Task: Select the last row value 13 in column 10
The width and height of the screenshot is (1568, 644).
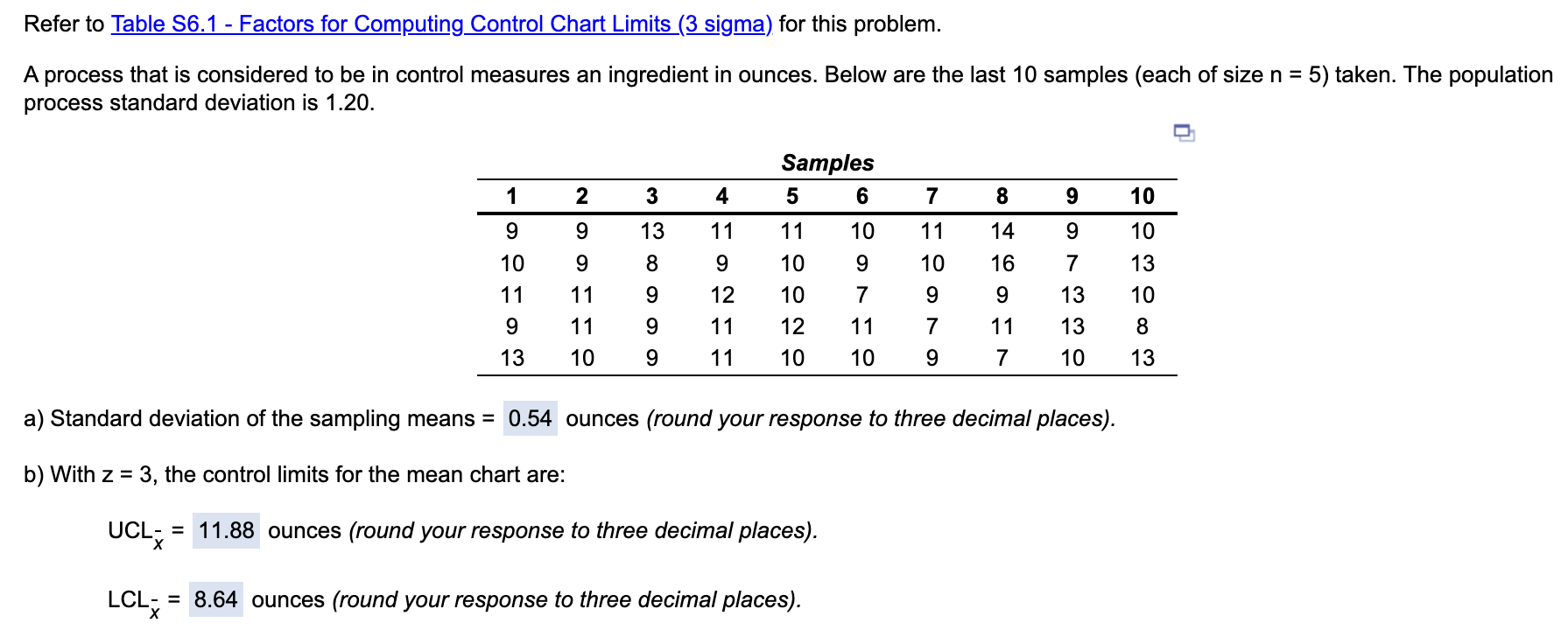Action: click(1143, 357)
